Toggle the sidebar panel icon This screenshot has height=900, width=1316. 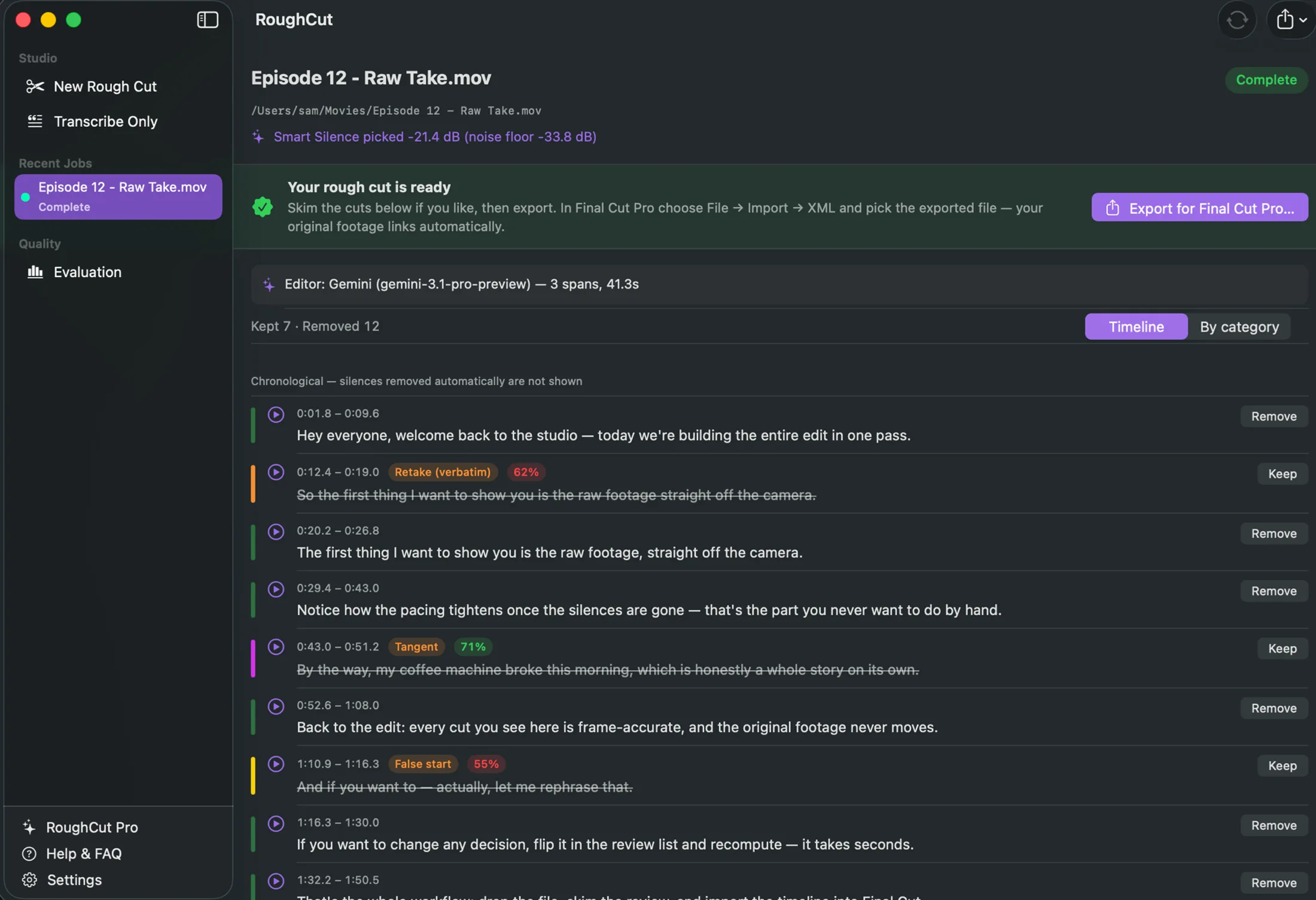pyautogui.click(x=207, y=20)
